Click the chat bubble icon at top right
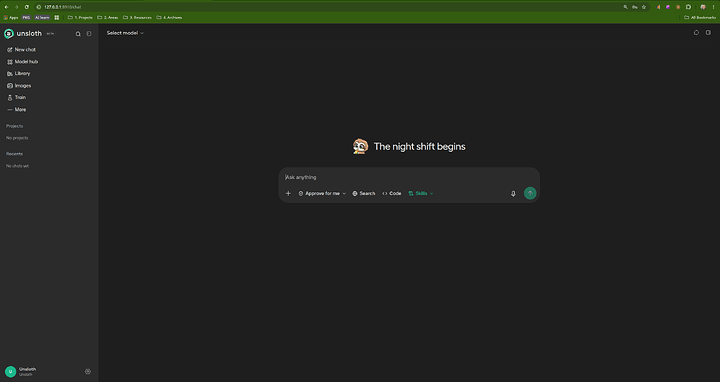The width and height of the screenshot is (720, 382). point(696,33)
